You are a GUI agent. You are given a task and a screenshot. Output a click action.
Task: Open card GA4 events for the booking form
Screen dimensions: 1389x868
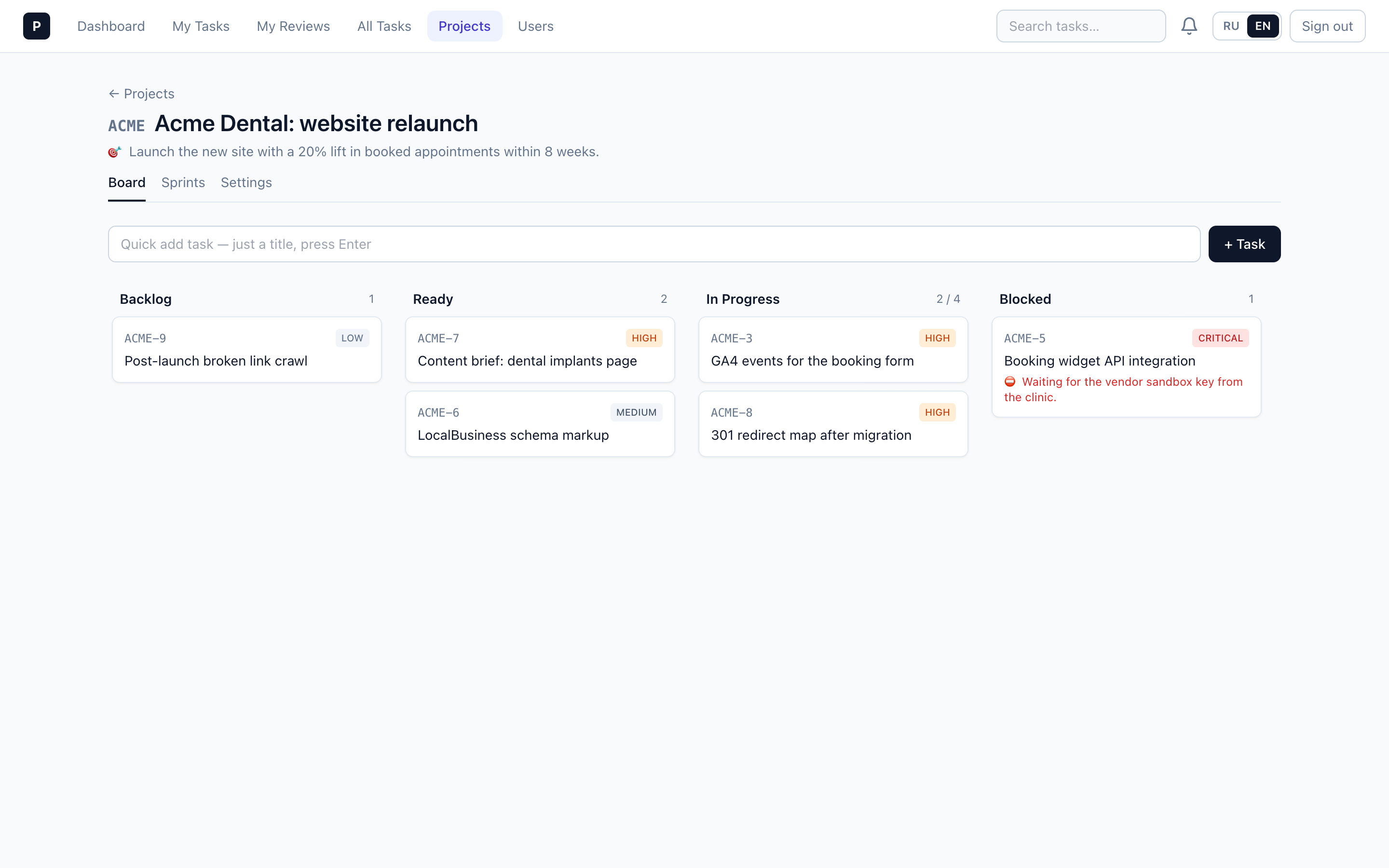click(x=833, y=350)
